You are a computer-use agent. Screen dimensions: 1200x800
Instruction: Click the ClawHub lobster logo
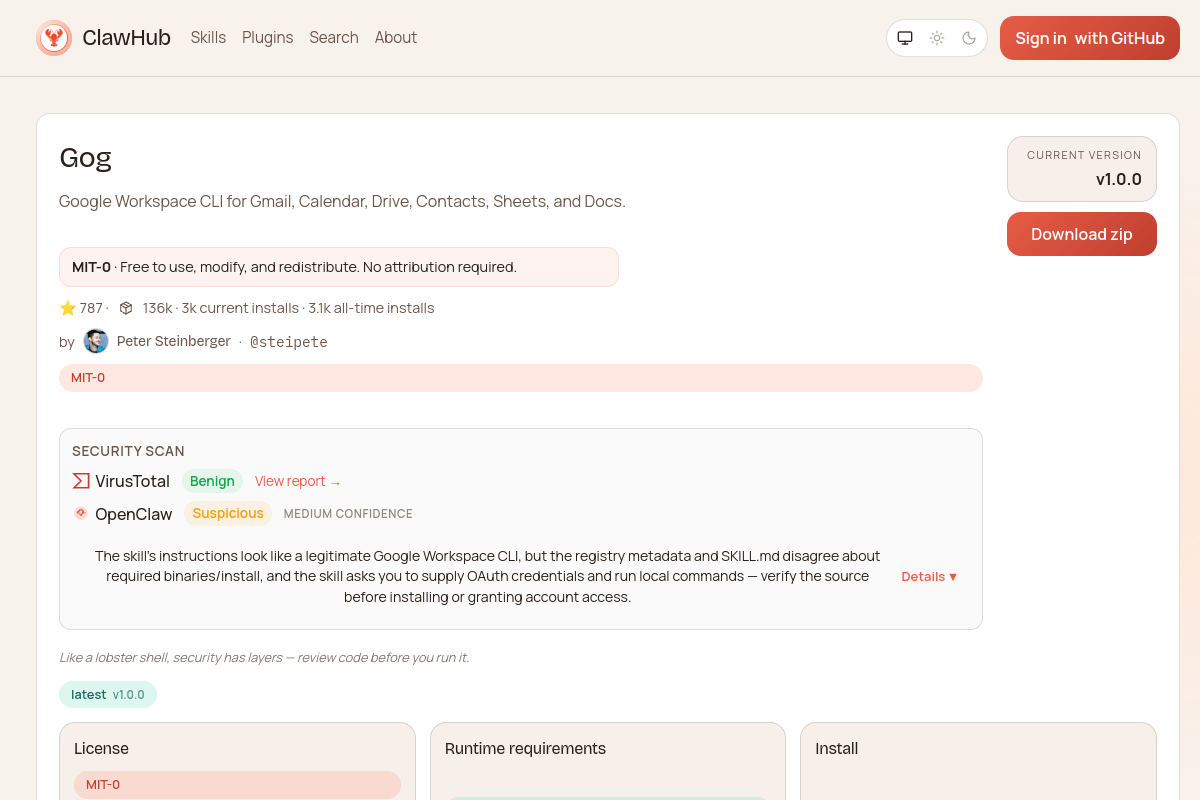coord(53,37)
